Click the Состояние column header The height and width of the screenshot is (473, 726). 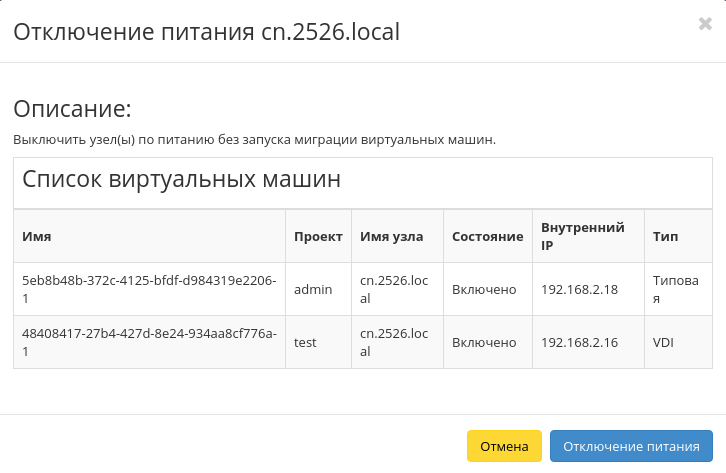[x=487, y=237]
